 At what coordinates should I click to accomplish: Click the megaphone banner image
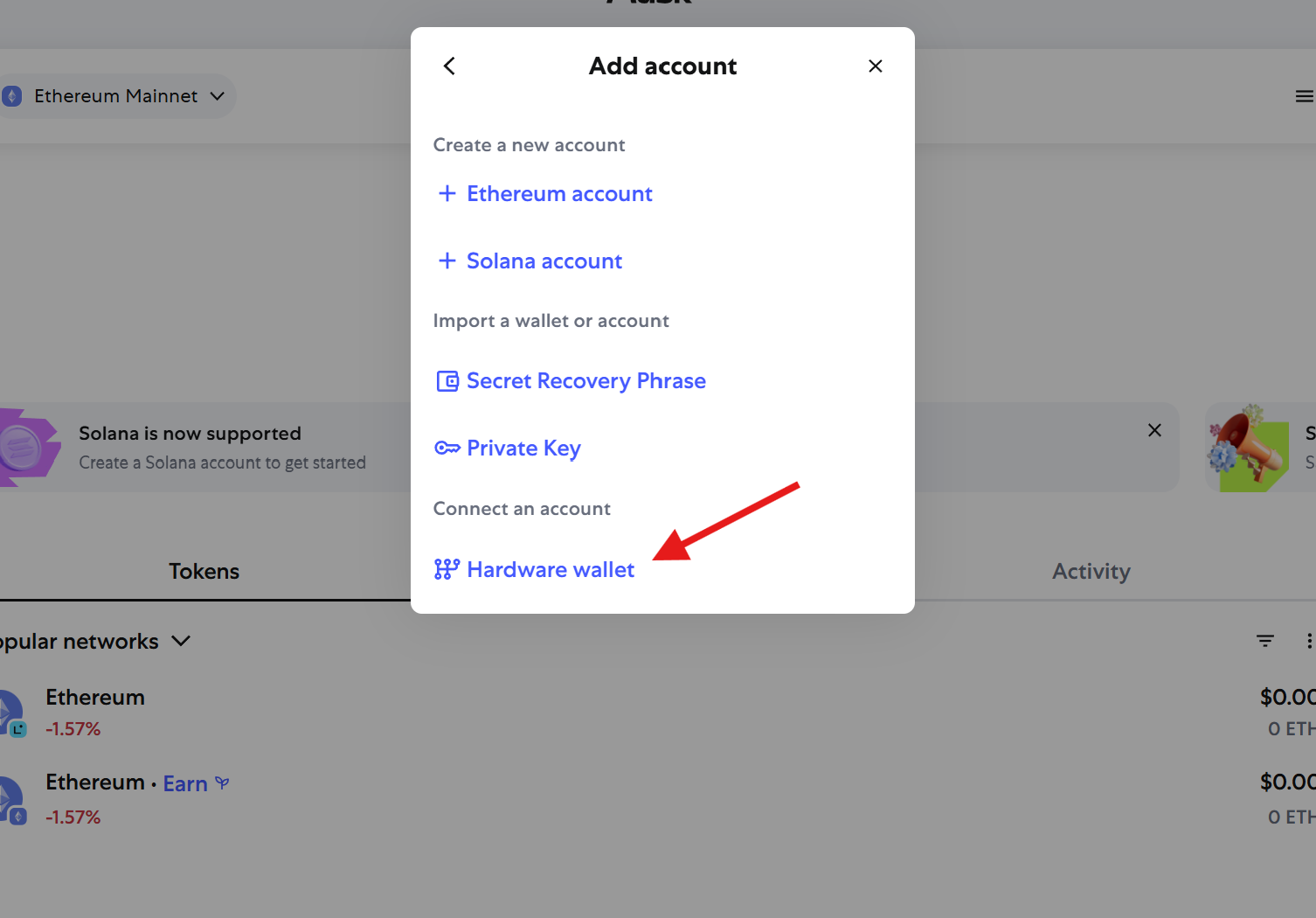coord(1249,448)
